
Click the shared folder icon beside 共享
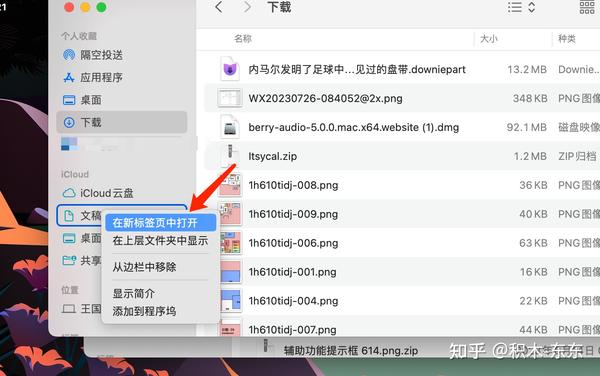pos(69,261)
